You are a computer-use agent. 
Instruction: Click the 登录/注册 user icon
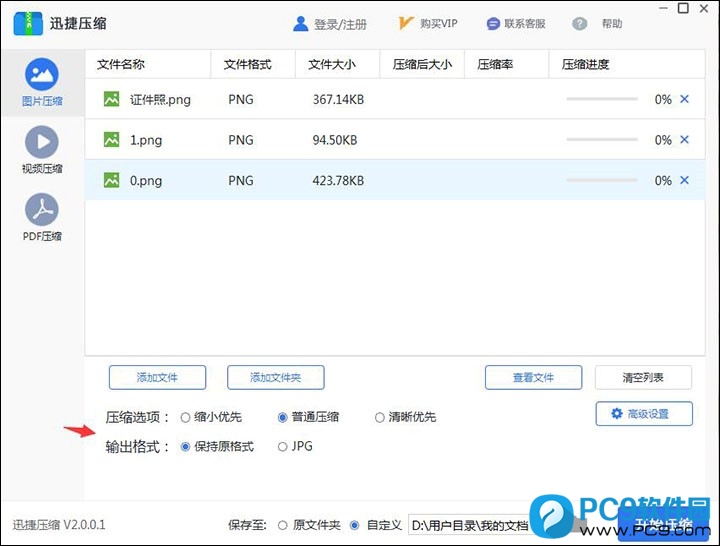pyautogui.click(x=302, y=24)
